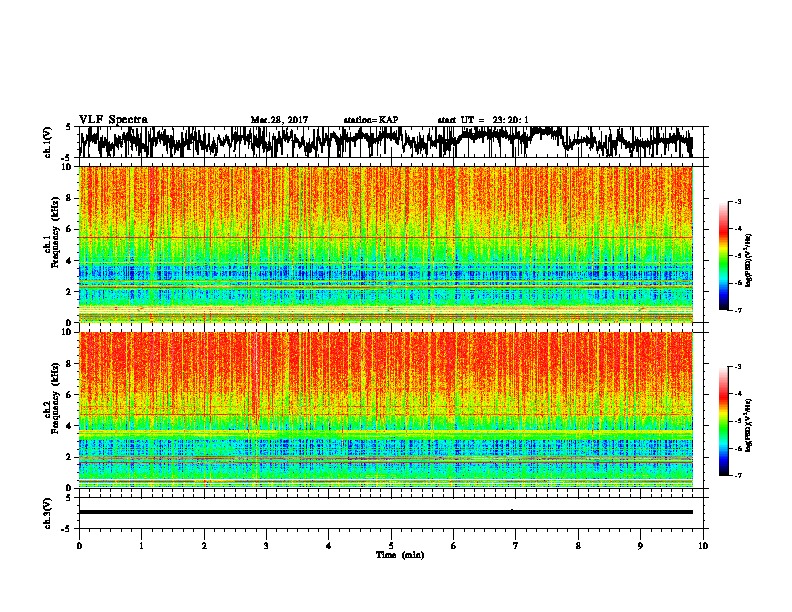This screenshot has width=792, height=612.
Task: Click the ch.2 color bar "-3" label
Action: click(x=738, y=367)
